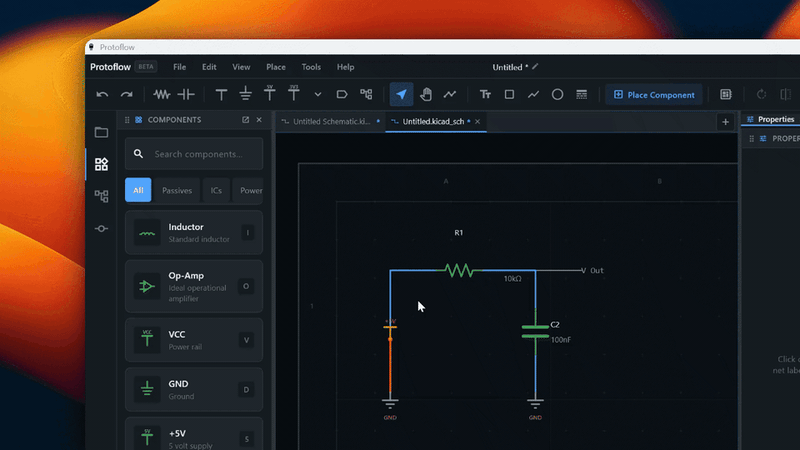800x450 pixels.
Task: Select the All filter chip
Action: pyautogui.click(x=138, y=190)
